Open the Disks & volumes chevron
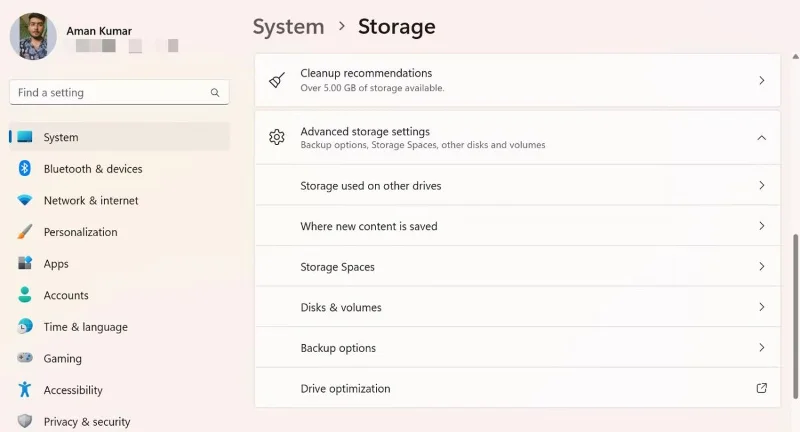The image size is (800, 432). (761, 307)
